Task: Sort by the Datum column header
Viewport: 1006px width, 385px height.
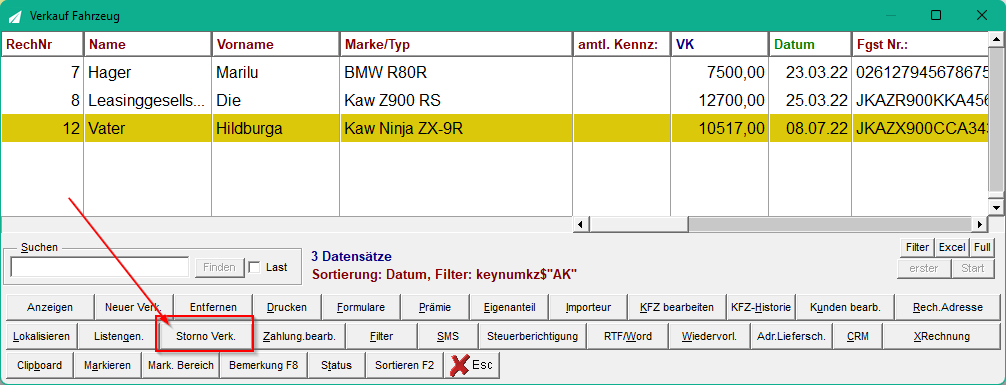Action: [x=810, y=44]
